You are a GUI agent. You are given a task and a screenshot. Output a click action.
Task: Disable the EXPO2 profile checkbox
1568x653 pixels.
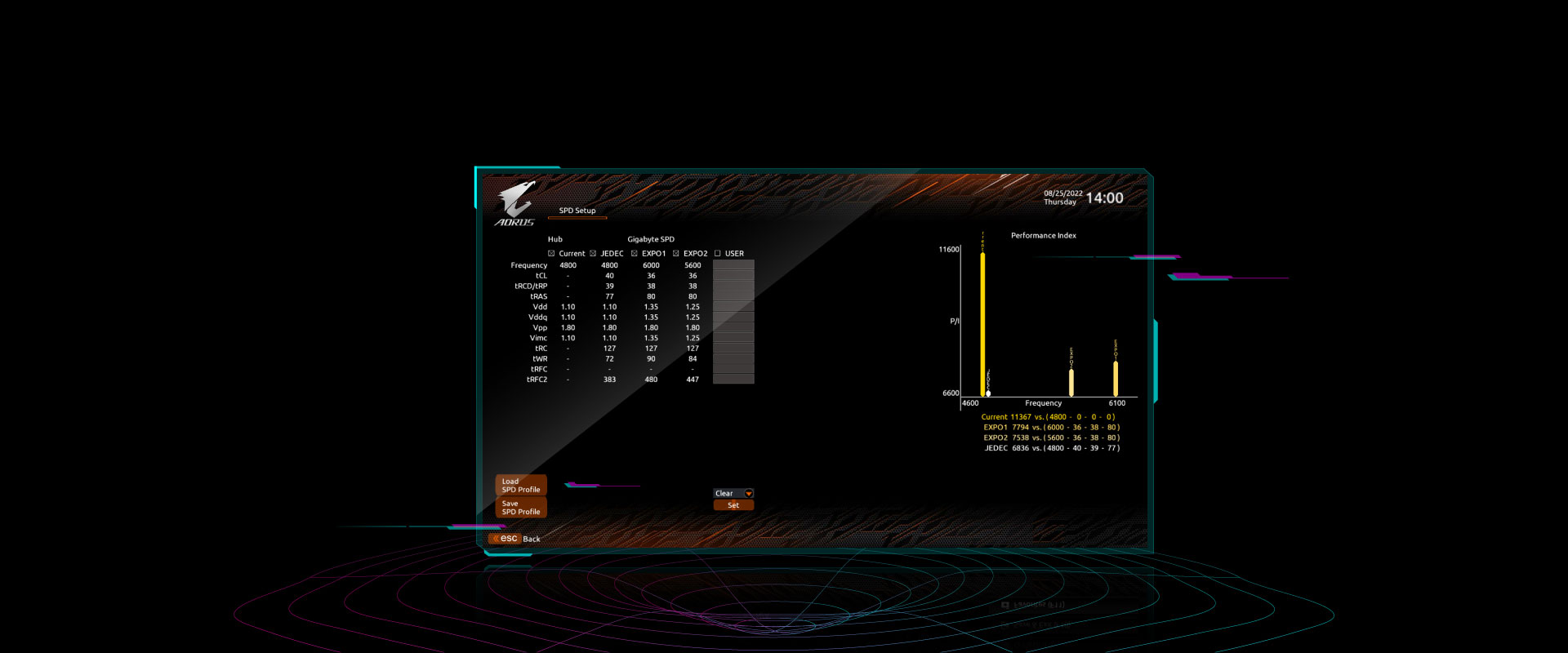(x=676, y=254)
